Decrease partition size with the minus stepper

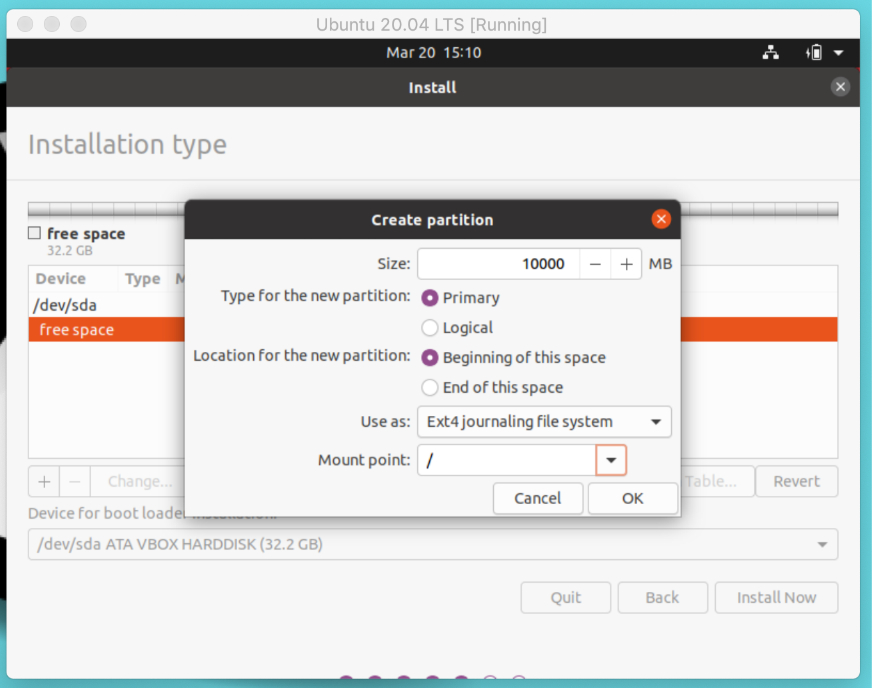pos(595,264)
